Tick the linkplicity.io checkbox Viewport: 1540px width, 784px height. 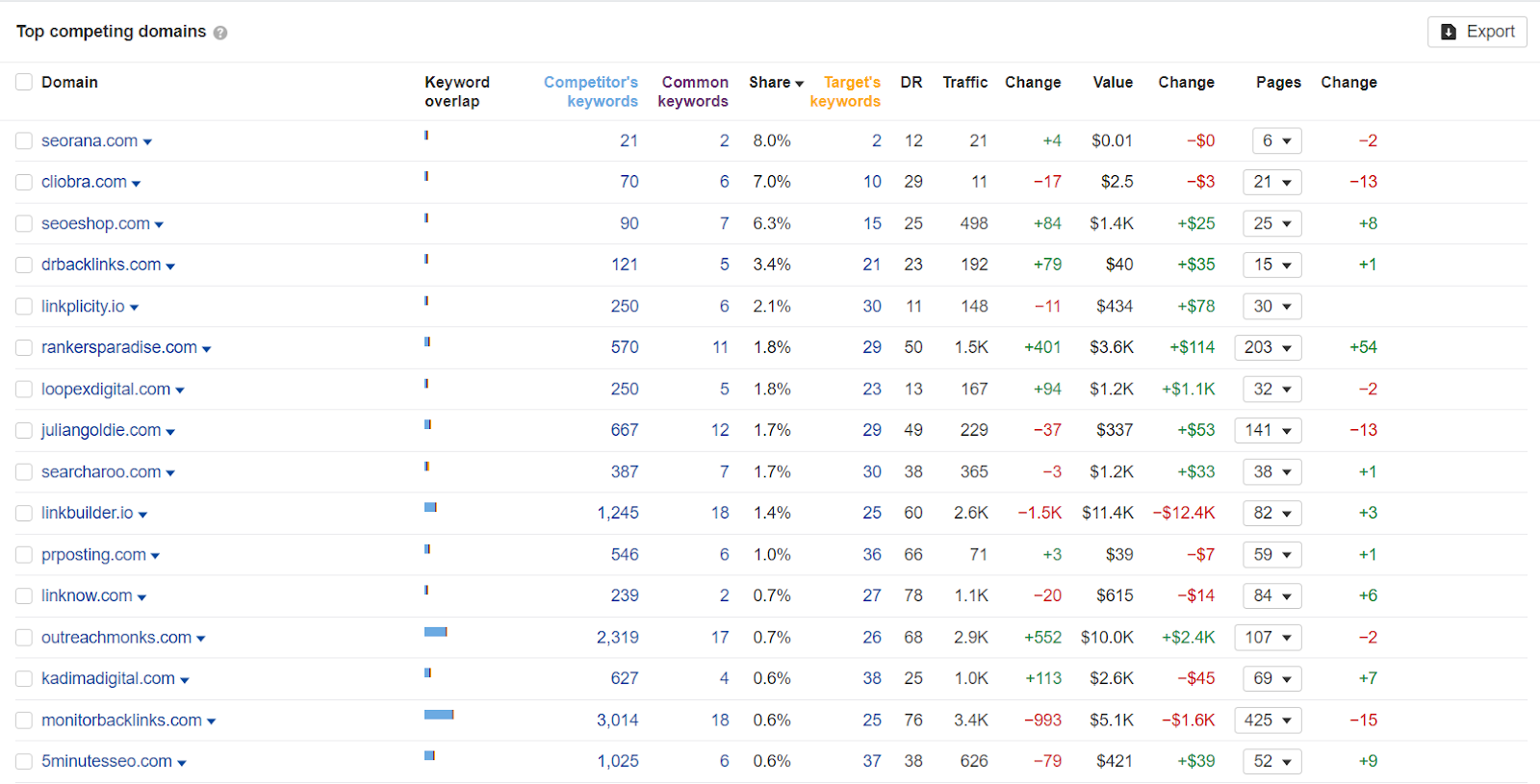click(24, 307)
